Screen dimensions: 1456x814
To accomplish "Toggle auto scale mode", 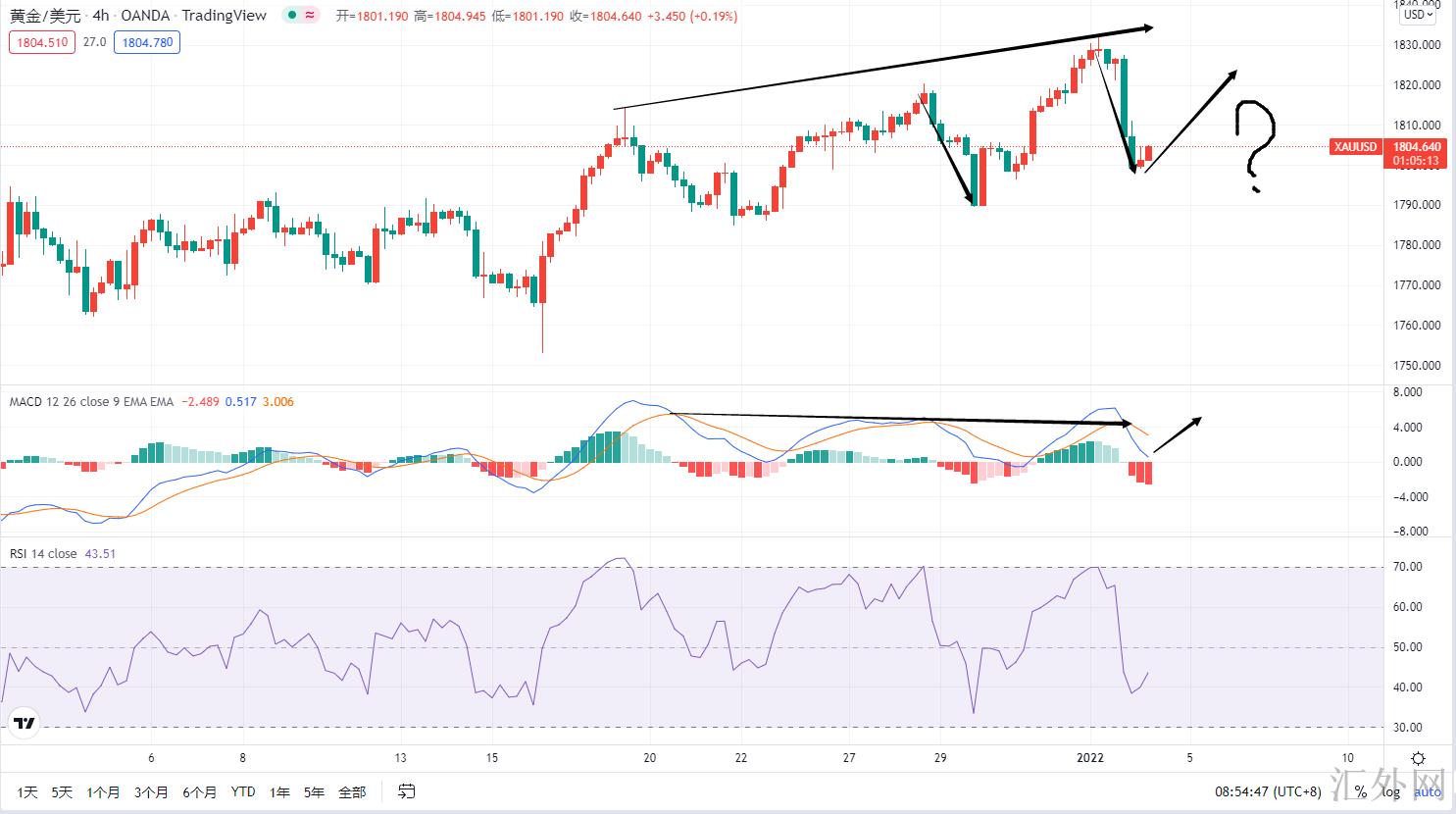I will (1428, 791).
